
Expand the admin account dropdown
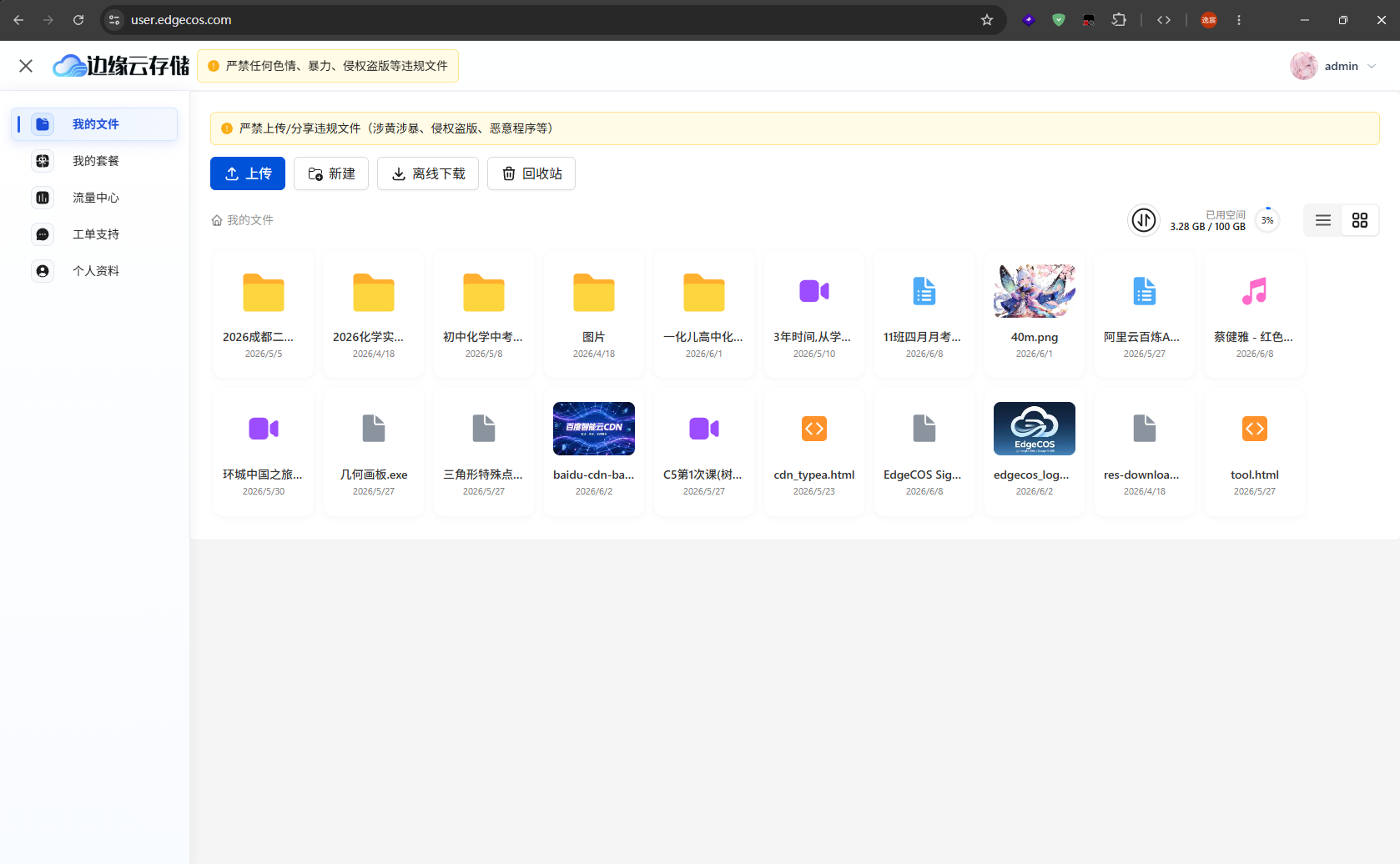(x=1372, y=66)
